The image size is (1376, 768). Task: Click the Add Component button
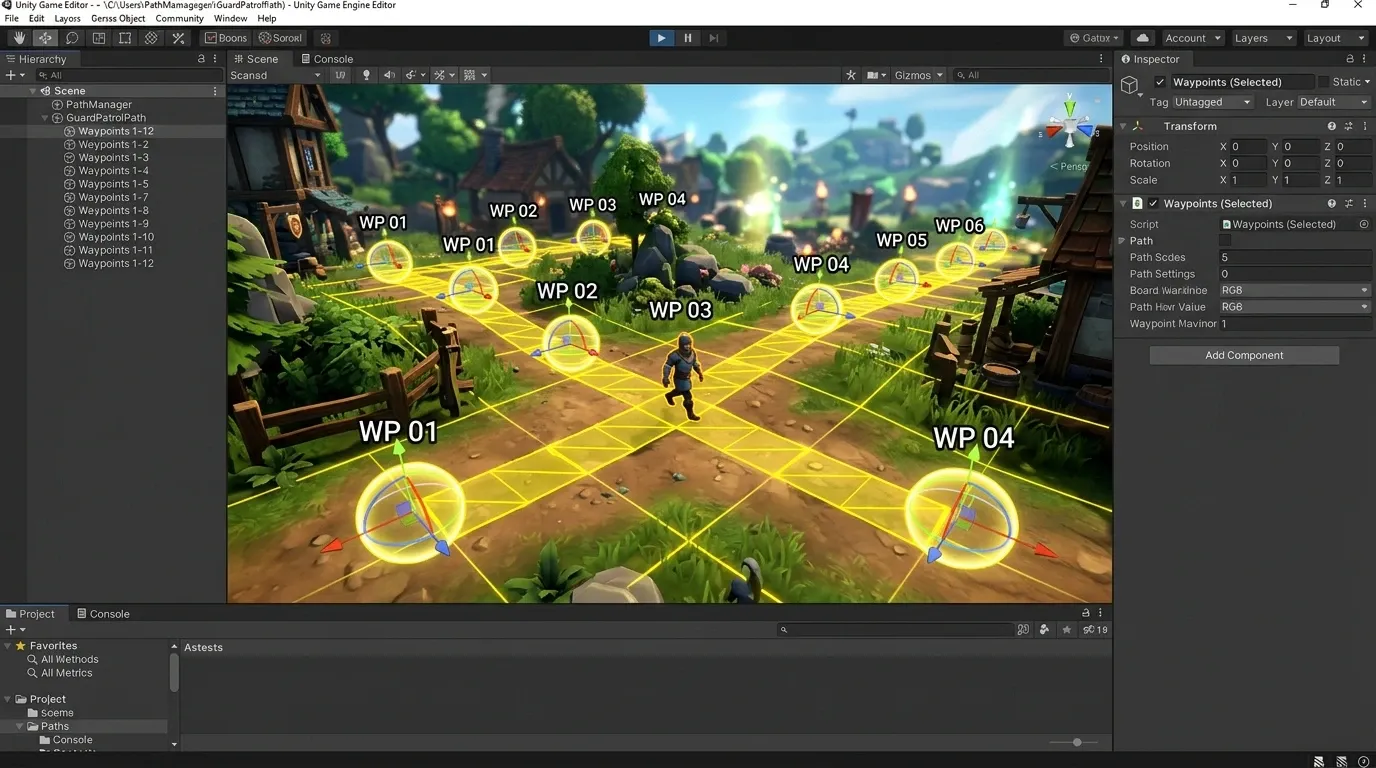[x=1244, y=355]
